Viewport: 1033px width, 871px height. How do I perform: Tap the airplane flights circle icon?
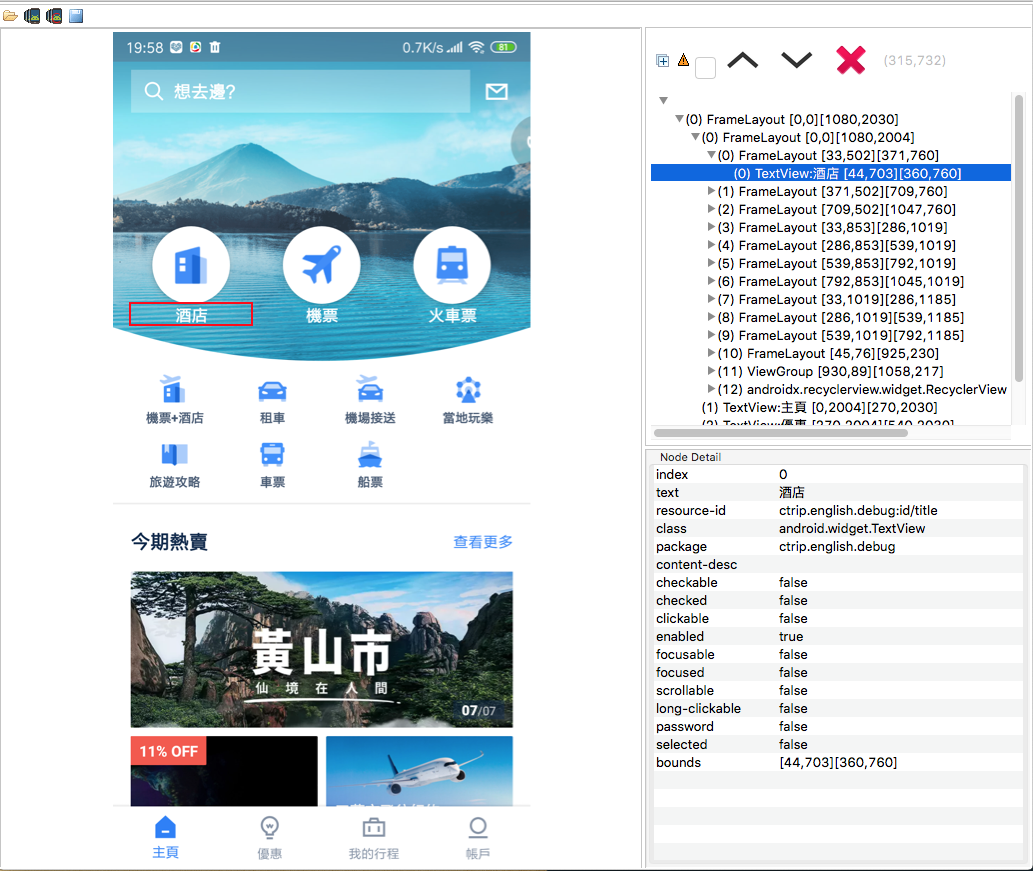(x=321, y=265)
